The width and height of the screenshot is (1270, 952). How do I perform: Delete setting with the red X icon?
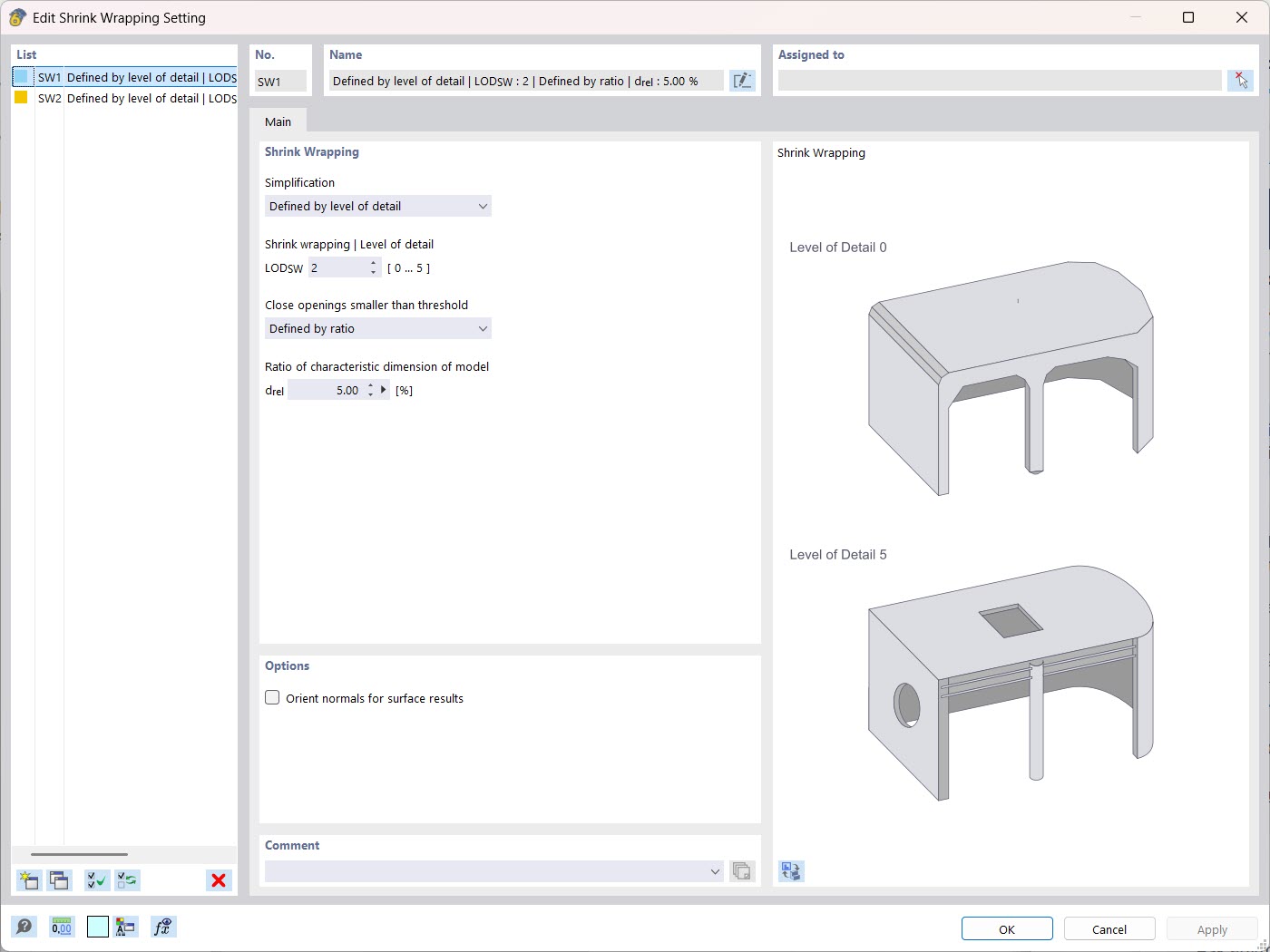coord(218,879)
